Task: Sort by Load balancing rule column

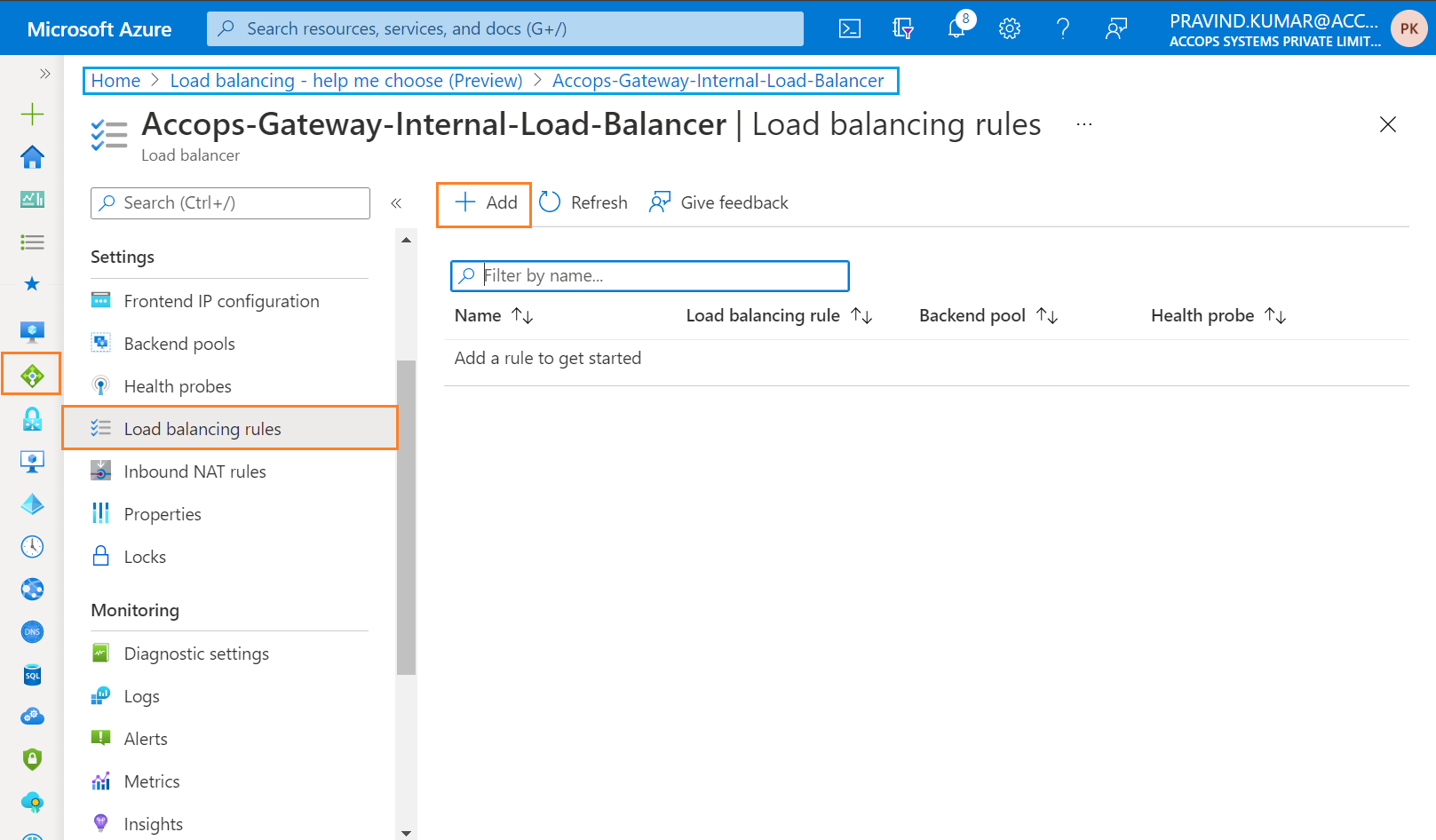Action: click(x=780, y=316)
